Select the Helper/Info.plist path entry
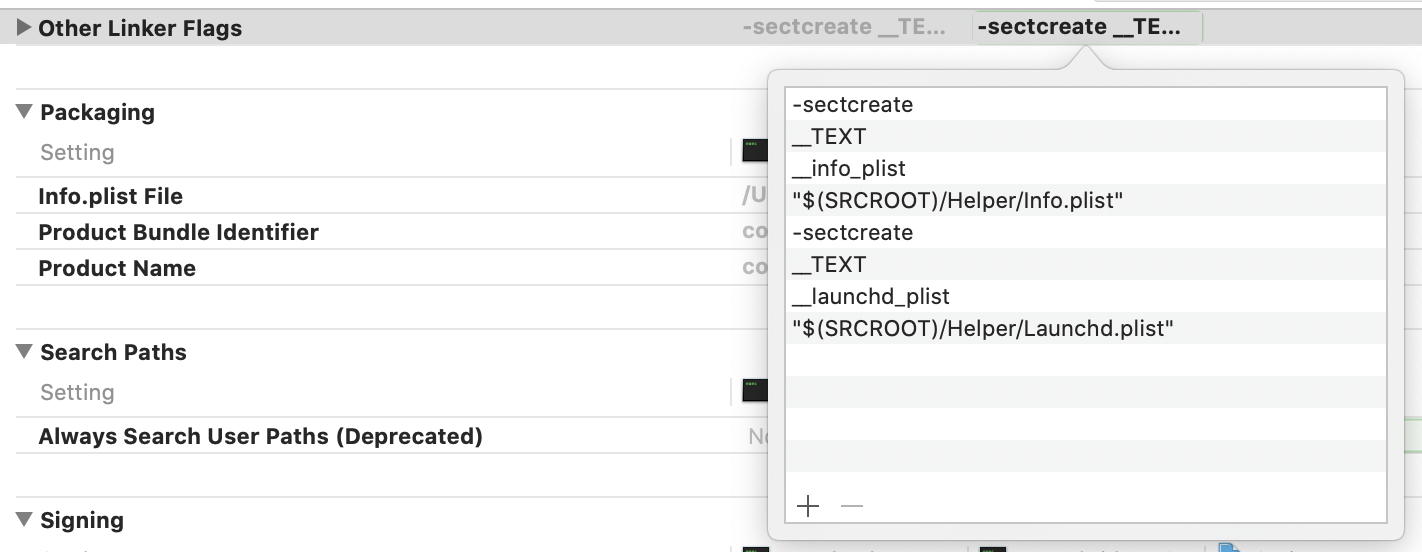The image size is (1422, 552). 958,200
